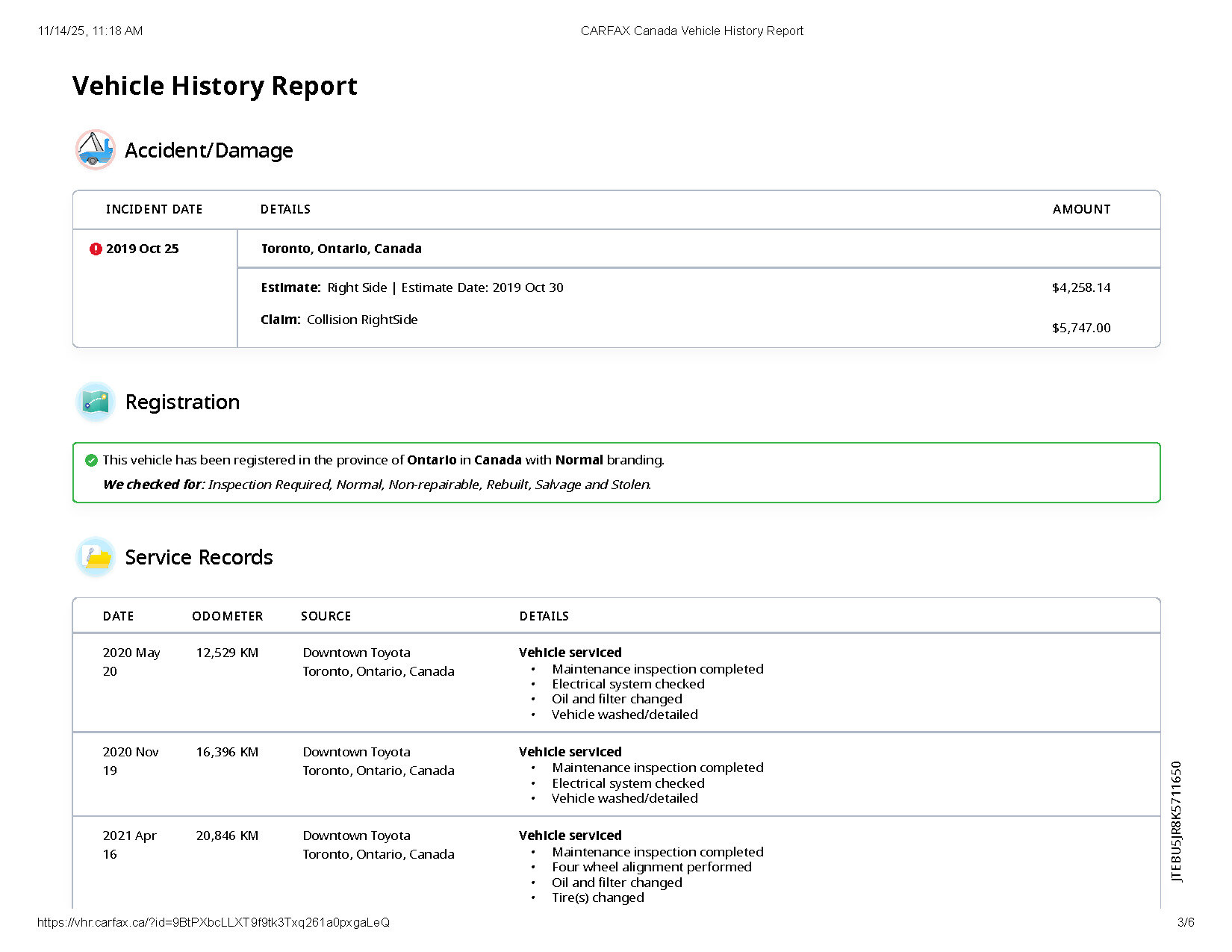This screenshot has width=1232, height=952.
Task: Click the green checkmark in registration notice
Action: [91, 461]
